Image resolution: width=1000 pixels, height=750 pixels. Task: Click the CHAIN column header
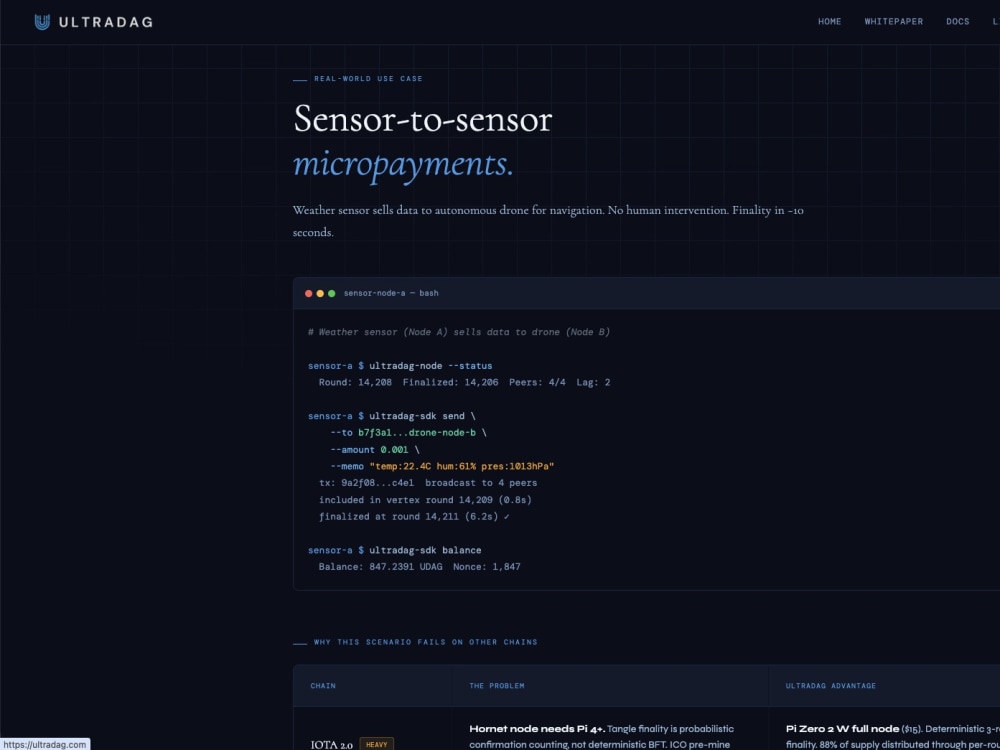coord(323,686)
